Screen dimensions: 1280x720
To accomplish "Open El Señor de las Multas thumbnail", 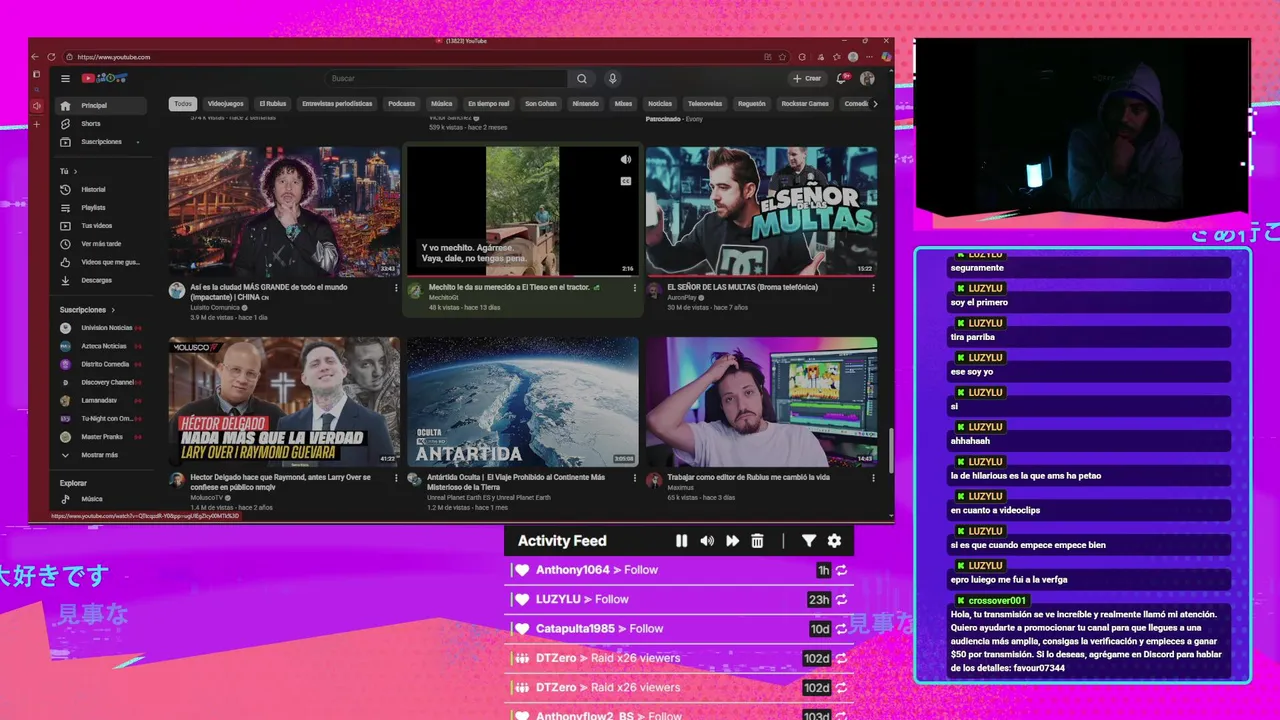I will [762, 211].
